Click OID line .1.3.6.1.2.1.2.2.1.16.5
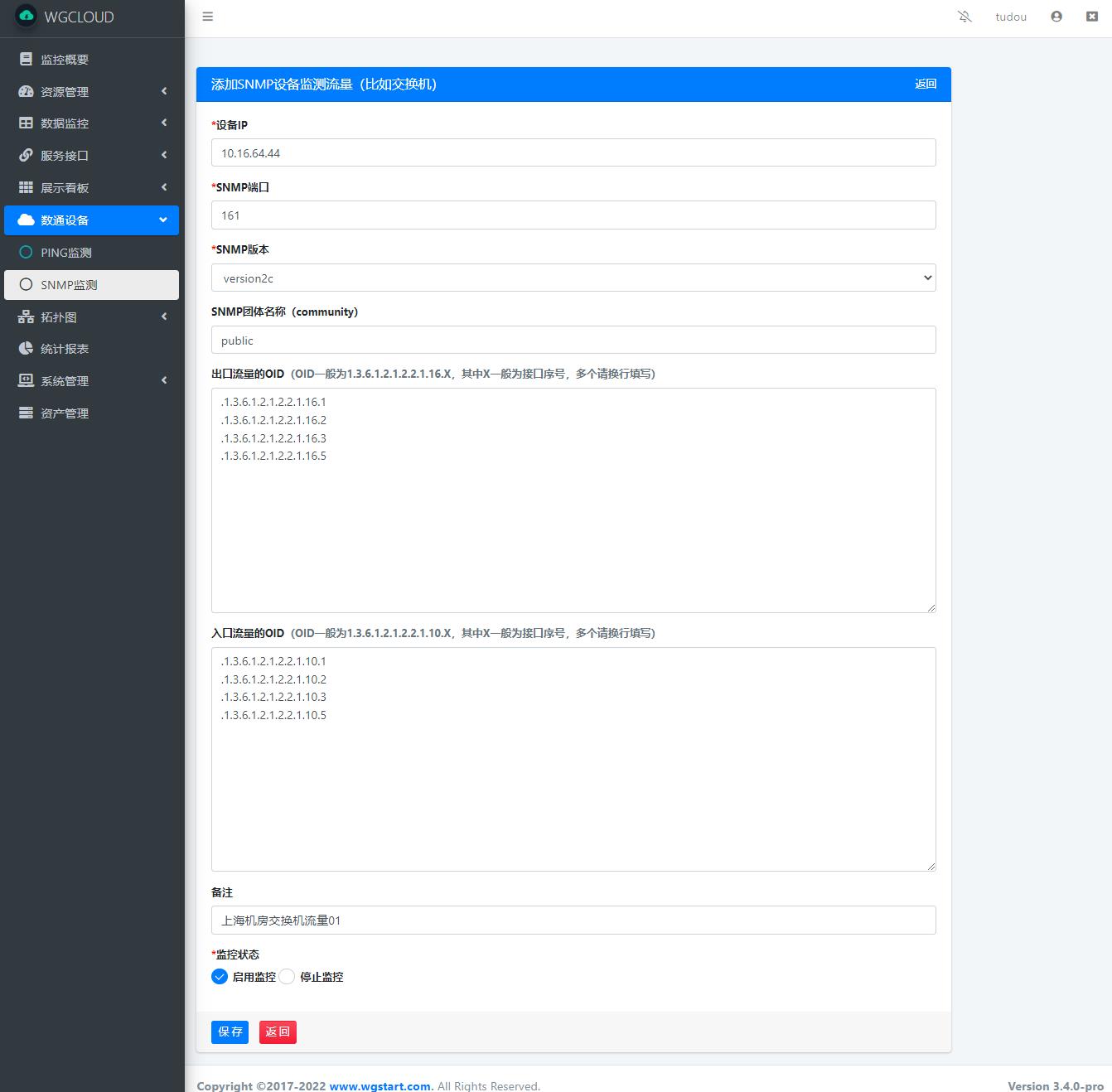This screenshot has width=1112, height=1092. pyautogui.click(x=273, y=457)
